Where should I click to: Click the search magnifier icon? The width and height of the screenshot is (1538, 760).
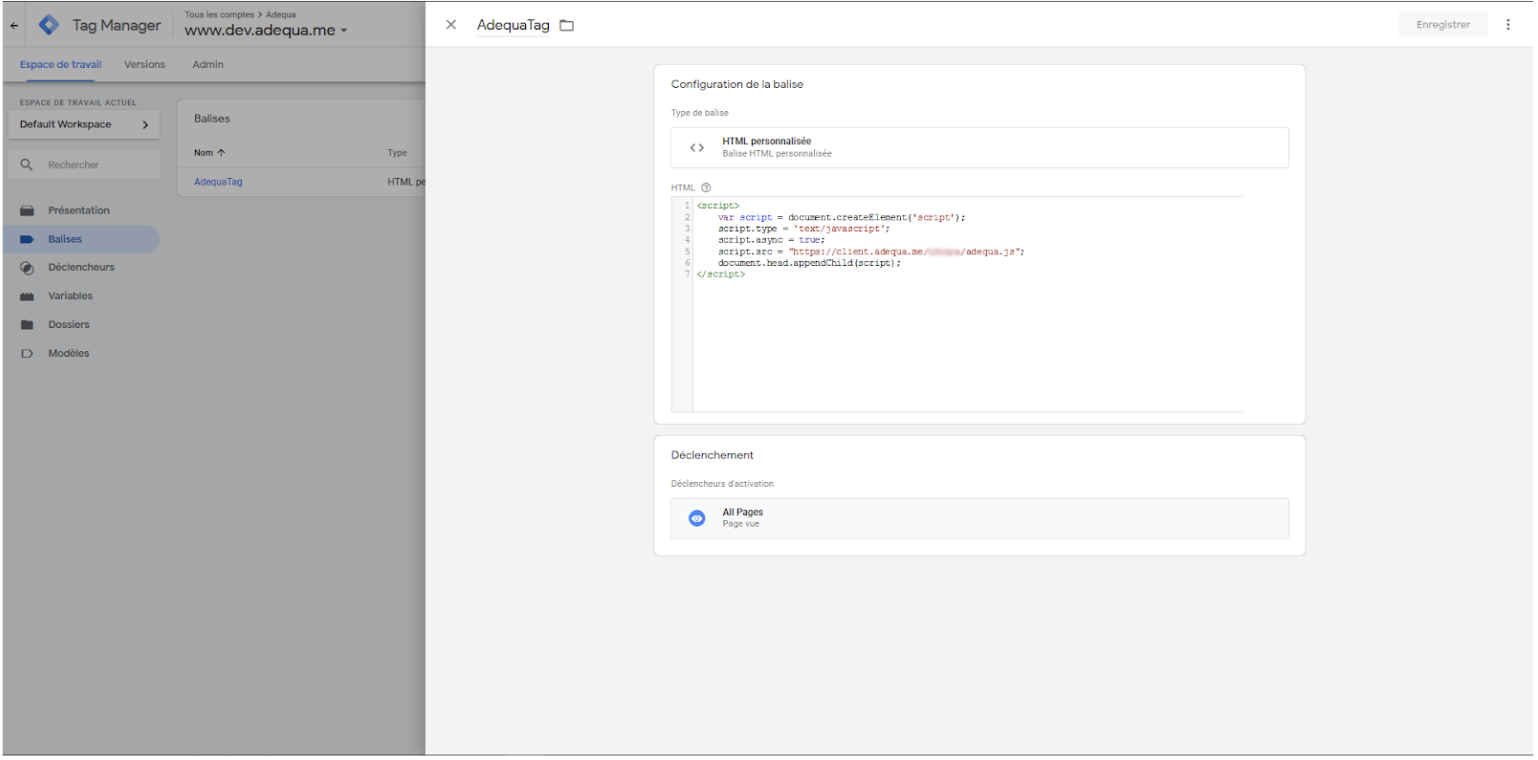click(27, 164)
